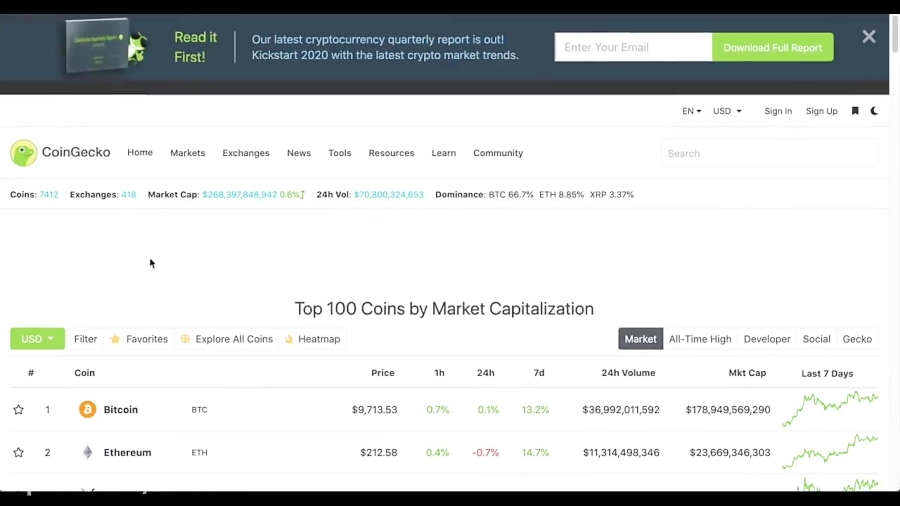Favorite Bitcoin with its star icon

coord(18,409)
